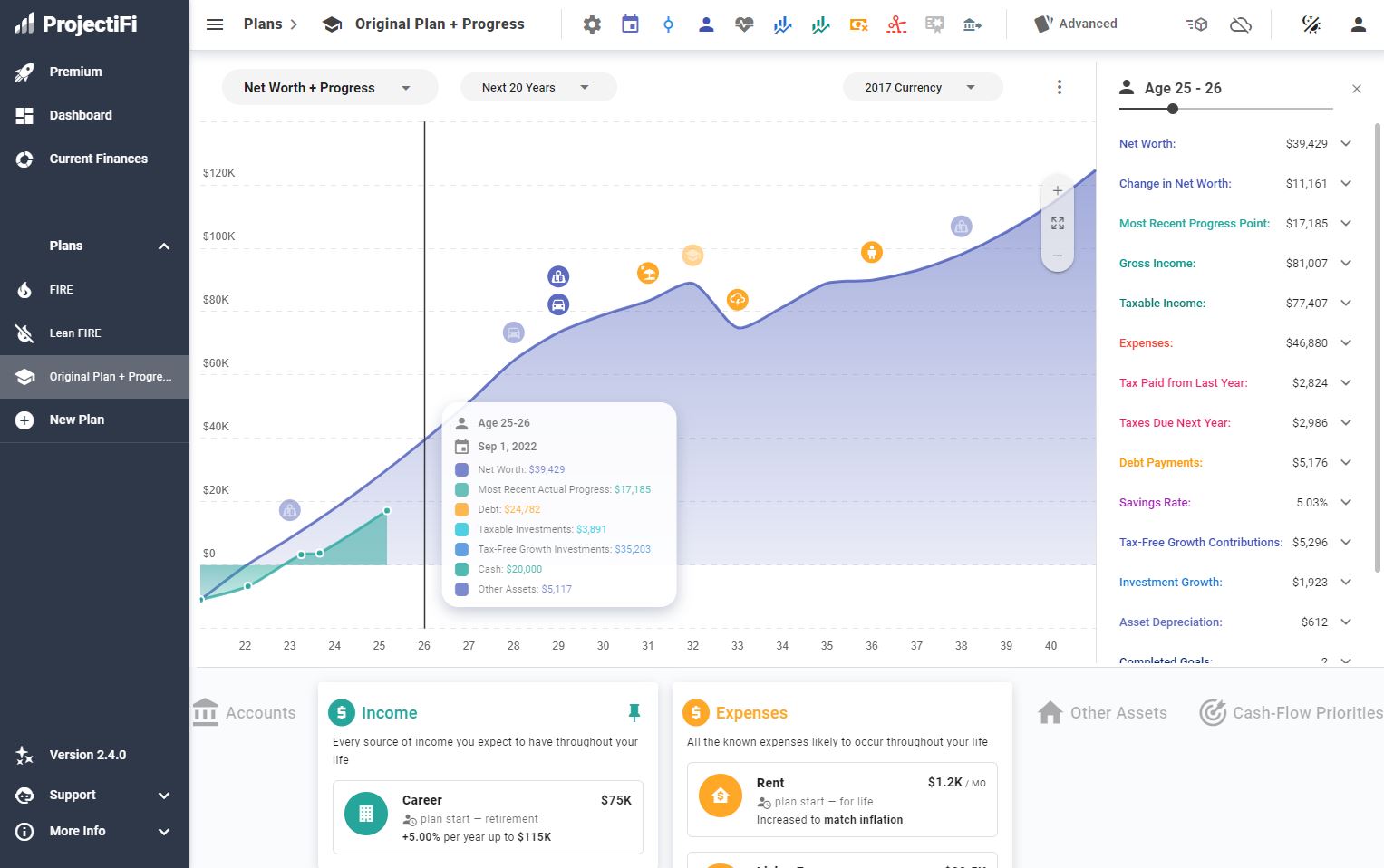Open the Next 20 Years range dropdown
Screen dimensions: 1384x868
click(537, 88)
